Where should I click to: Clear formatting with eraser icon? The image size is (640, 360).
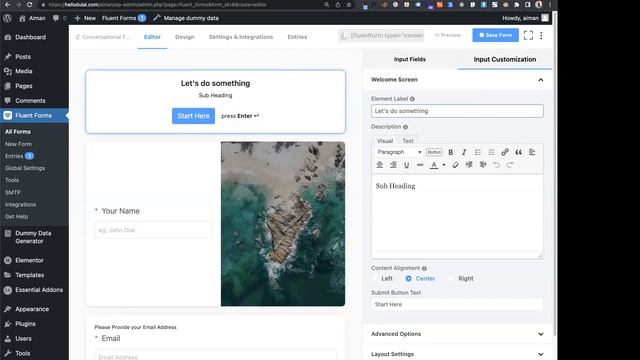(456, 165)
